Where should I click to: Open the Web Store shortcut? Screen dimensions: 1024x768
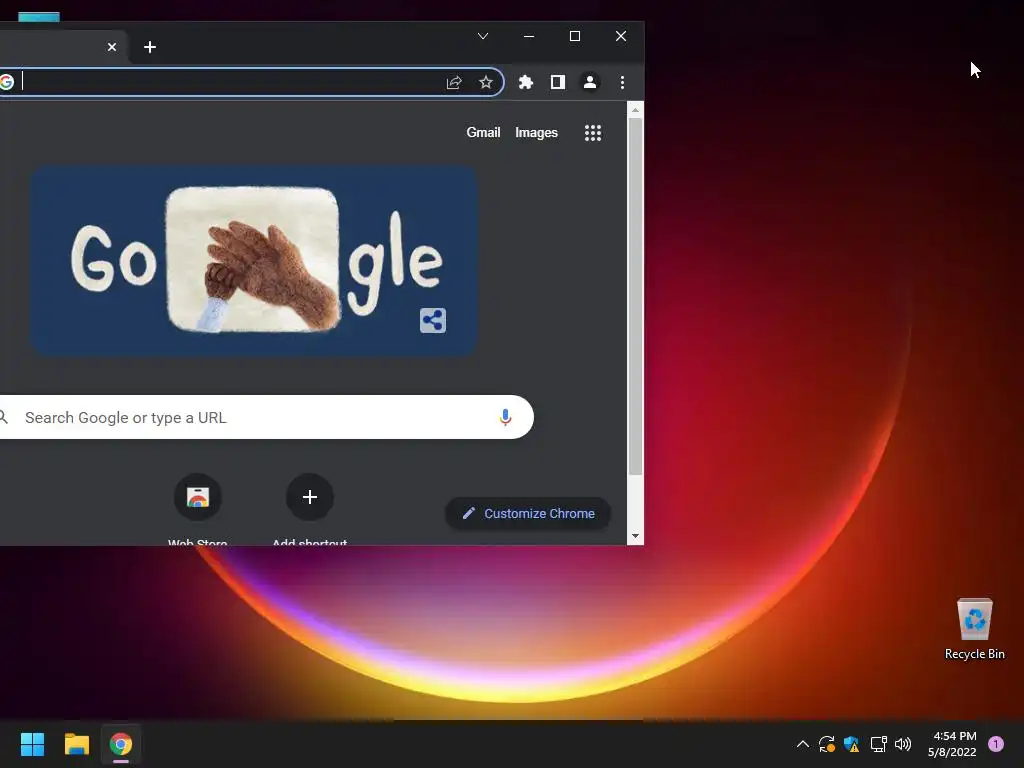pyautogui.click(x=198, y=498)
